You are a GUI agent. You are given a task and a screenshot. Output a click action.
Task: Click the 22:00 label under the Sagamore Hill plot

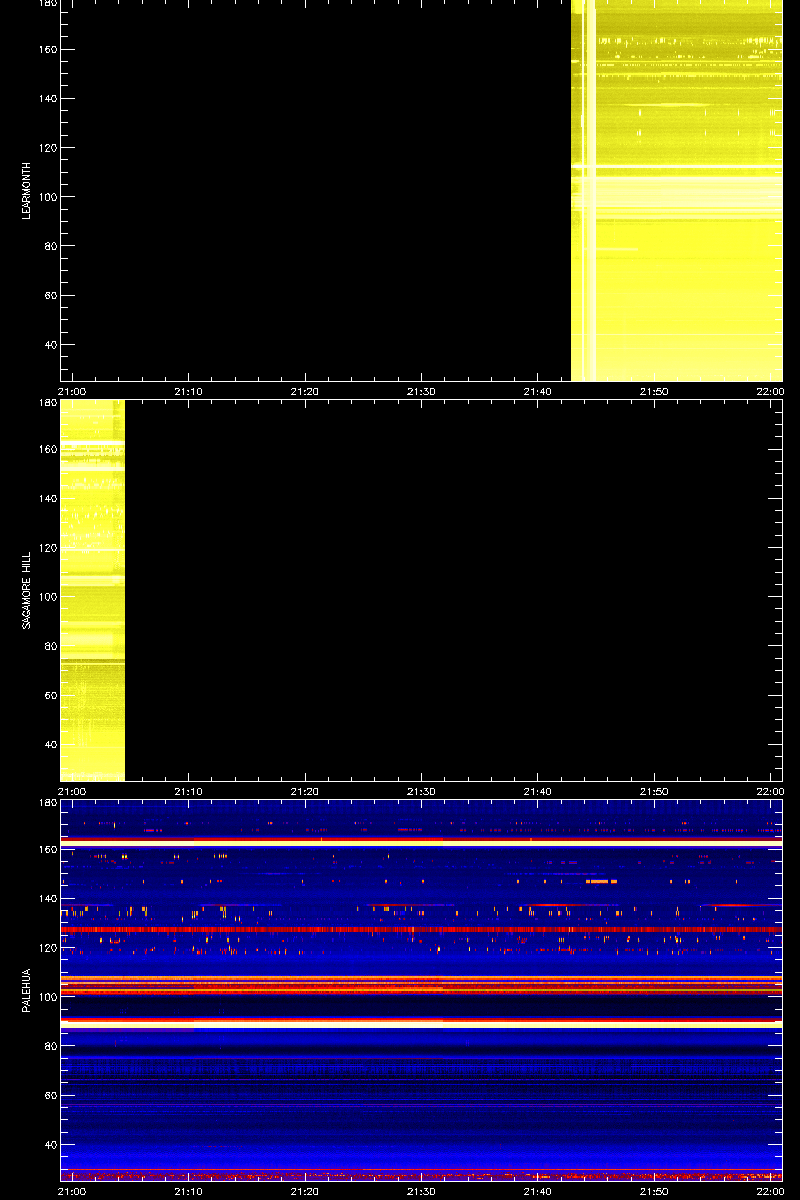point(770,791)
